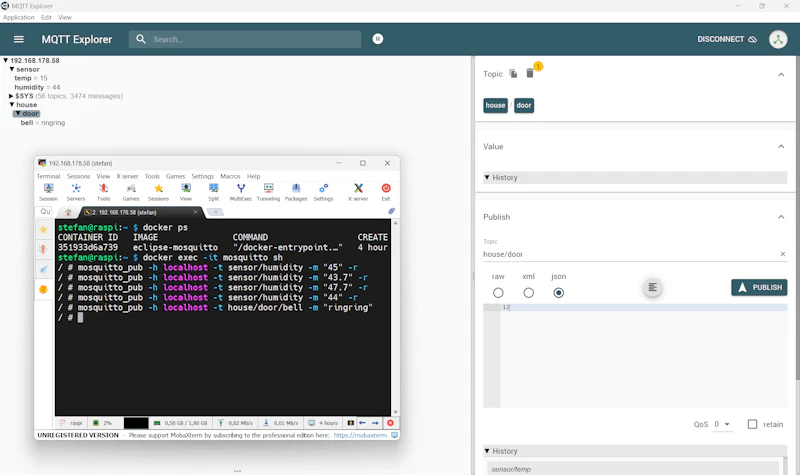Image resolution: width=800 pixels, height=475 pixels.
Task: Collapse the Value panel section
Action: click(781, 146)
